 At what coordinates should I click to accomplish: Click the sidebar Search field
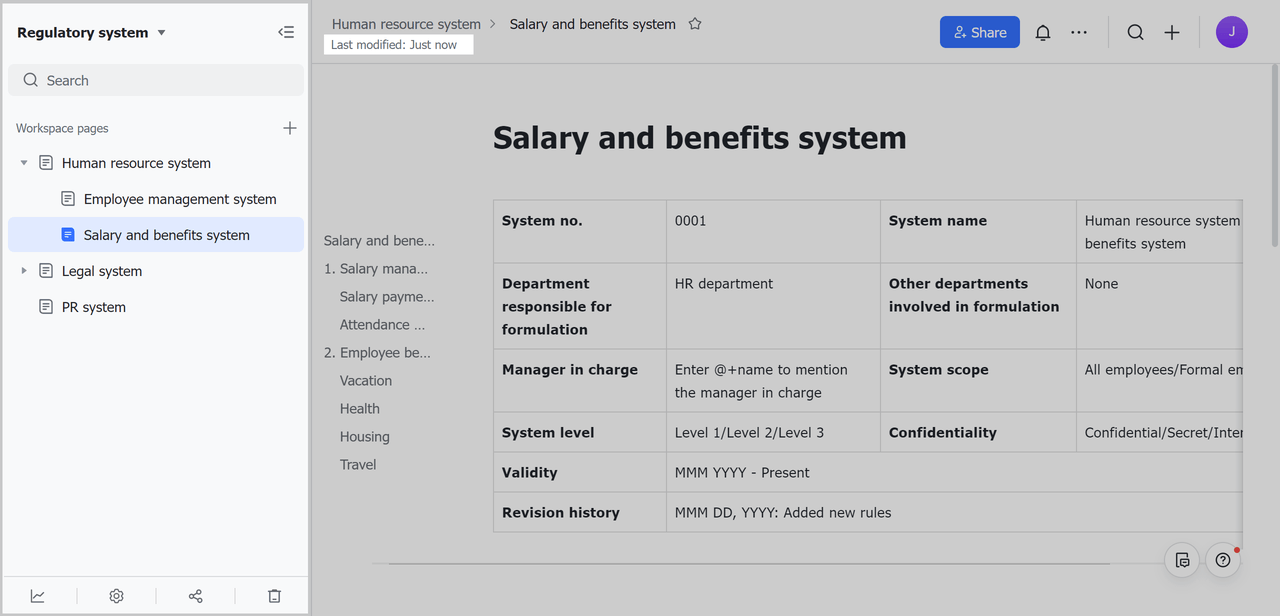tap(156, 80)
